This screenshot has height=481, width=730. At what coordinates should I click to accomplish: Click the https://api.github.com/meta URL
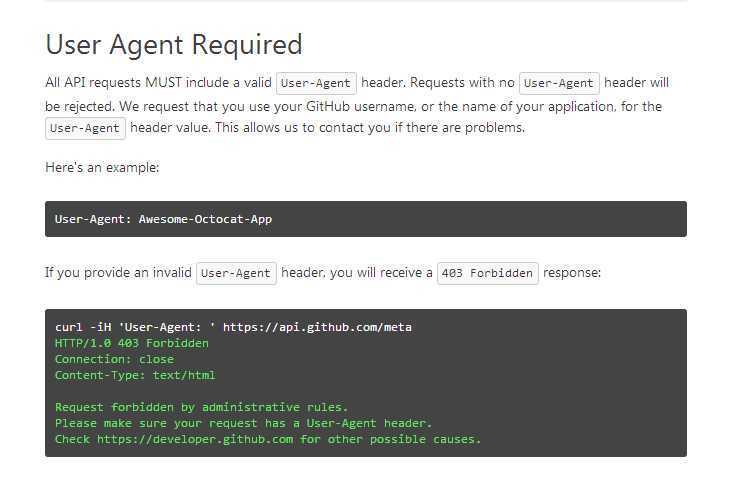pyautogui.click(x=317, y=327)
